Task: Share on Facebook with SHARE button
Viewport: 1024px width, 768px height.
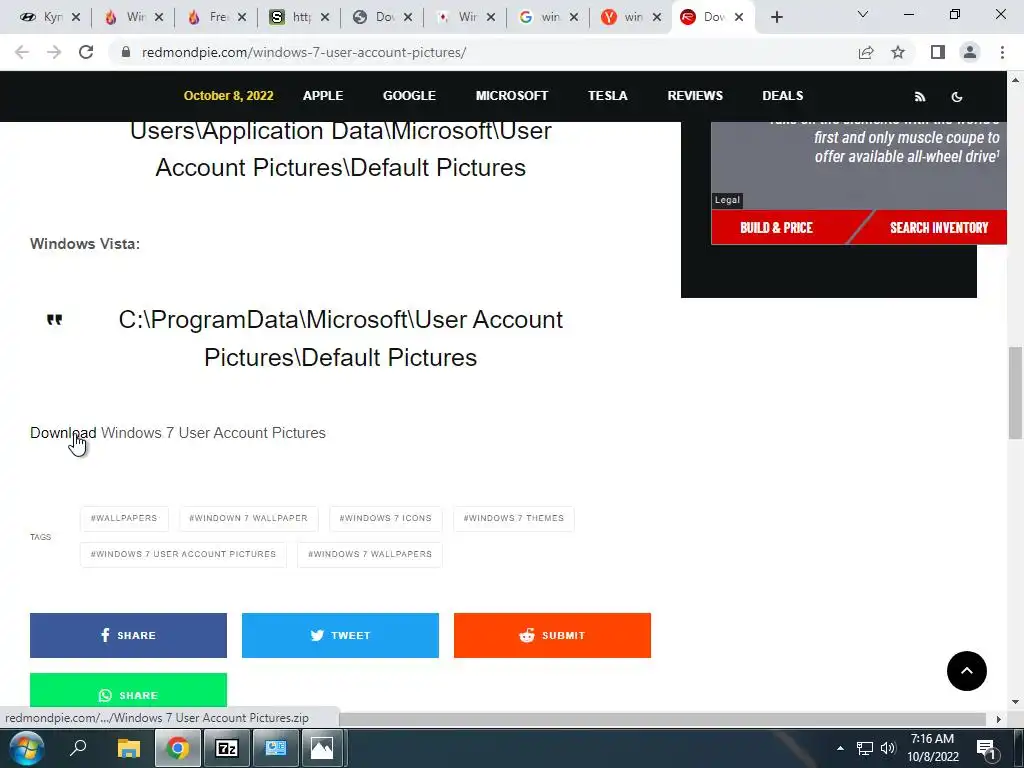Action: [x=128, y=635]
